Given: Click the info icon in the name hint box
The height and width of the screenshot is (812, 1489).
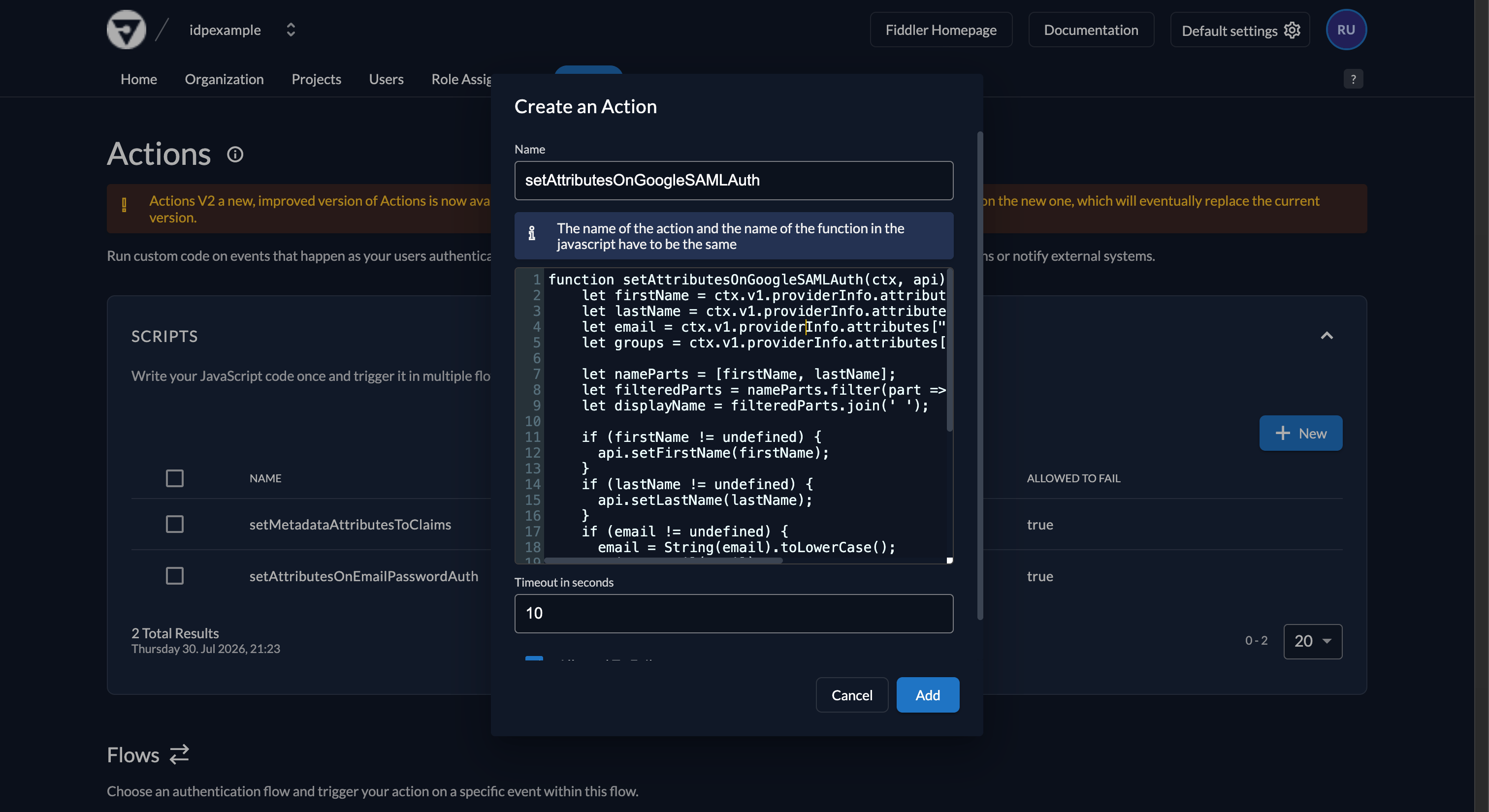Looking at the screenshot, I should pos(532,233).
